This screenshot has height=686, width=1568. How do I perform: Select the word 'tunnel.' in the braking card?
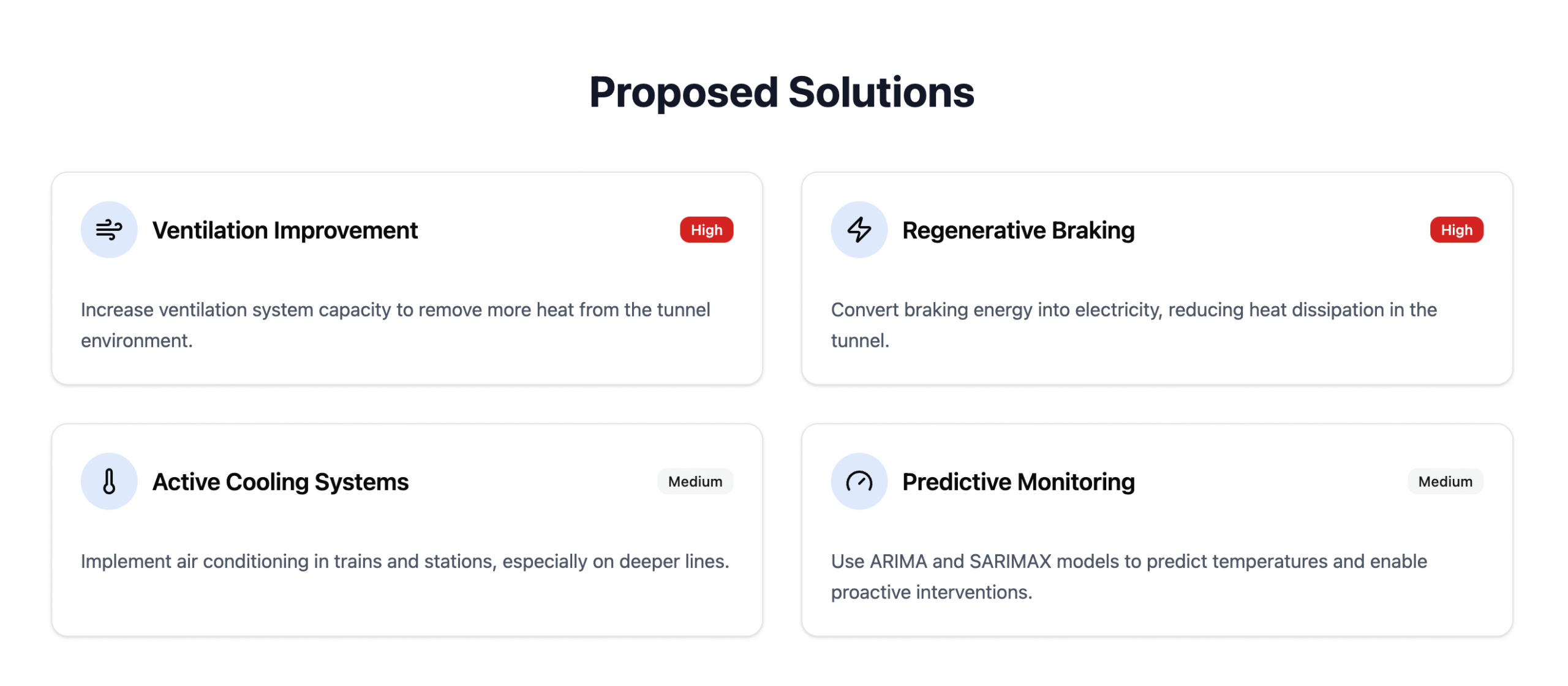pyautogui.click(x=860, y=341)
